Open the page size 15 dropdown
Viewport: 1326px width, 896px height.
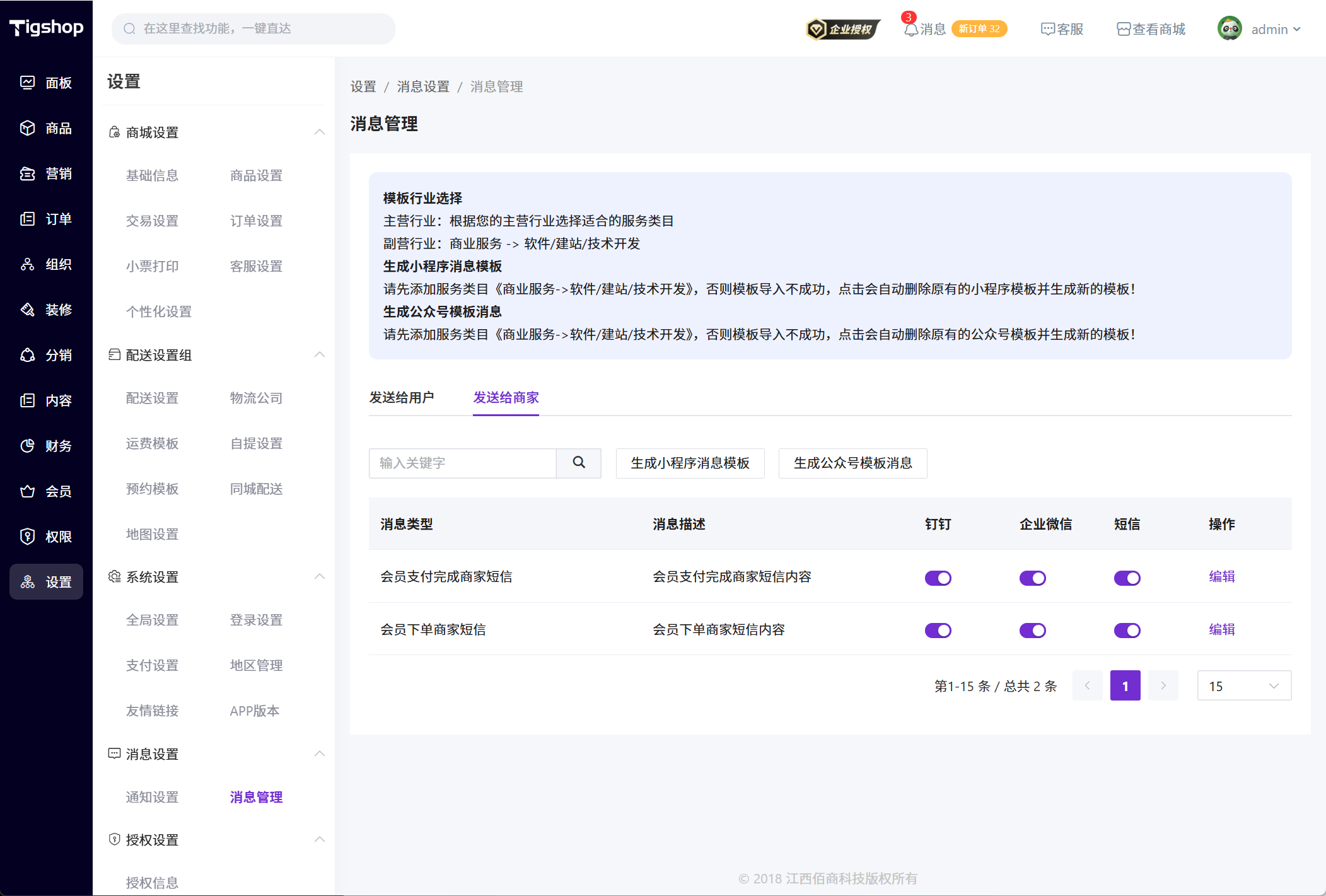click(1243, 685)
